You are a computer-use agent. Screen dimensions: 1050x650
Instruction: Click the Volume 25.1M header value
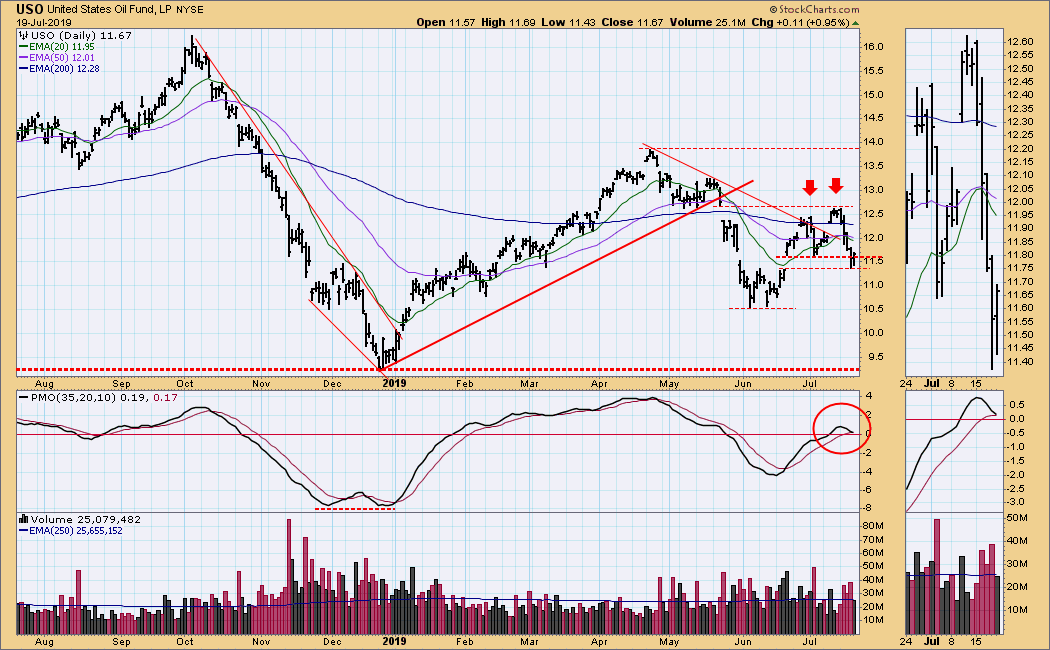point(706,22)
